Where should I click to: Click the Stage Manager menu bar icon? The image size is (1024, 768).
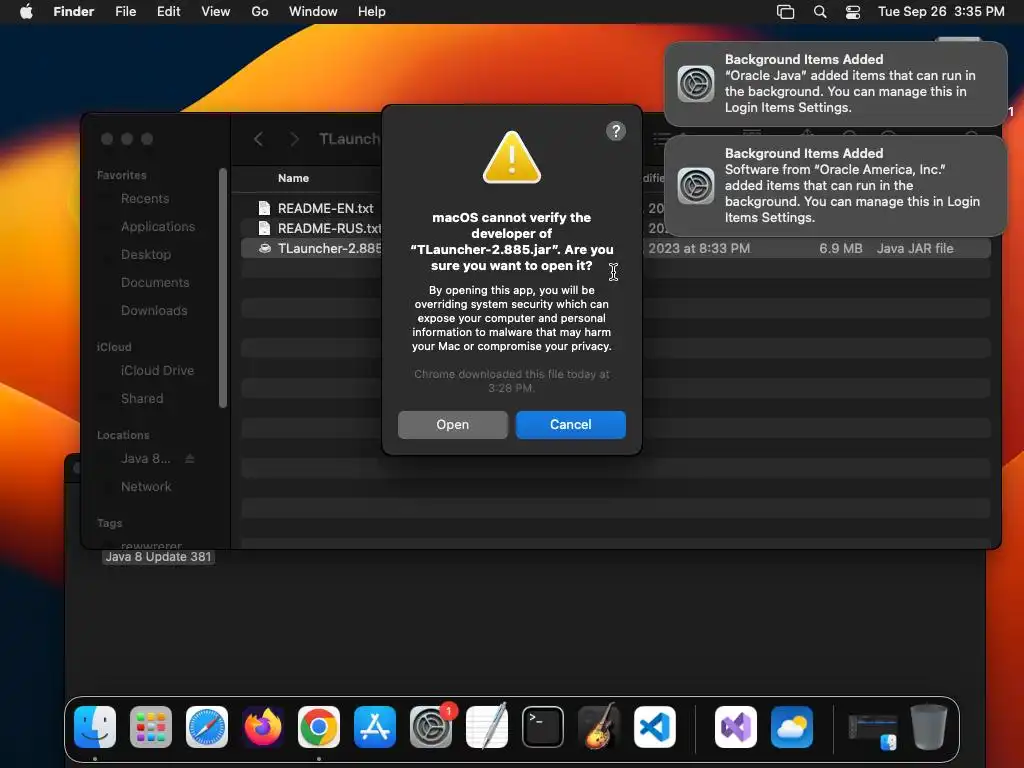click(x=786, y=12)
